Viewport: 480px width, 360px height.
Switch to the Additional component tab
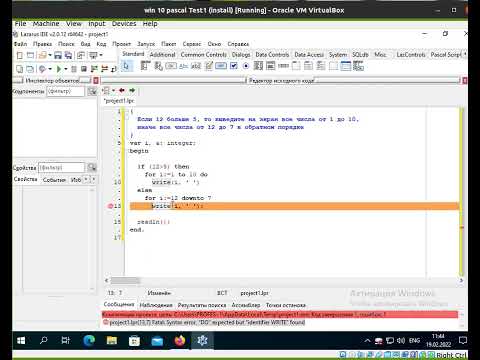point(162,54)
